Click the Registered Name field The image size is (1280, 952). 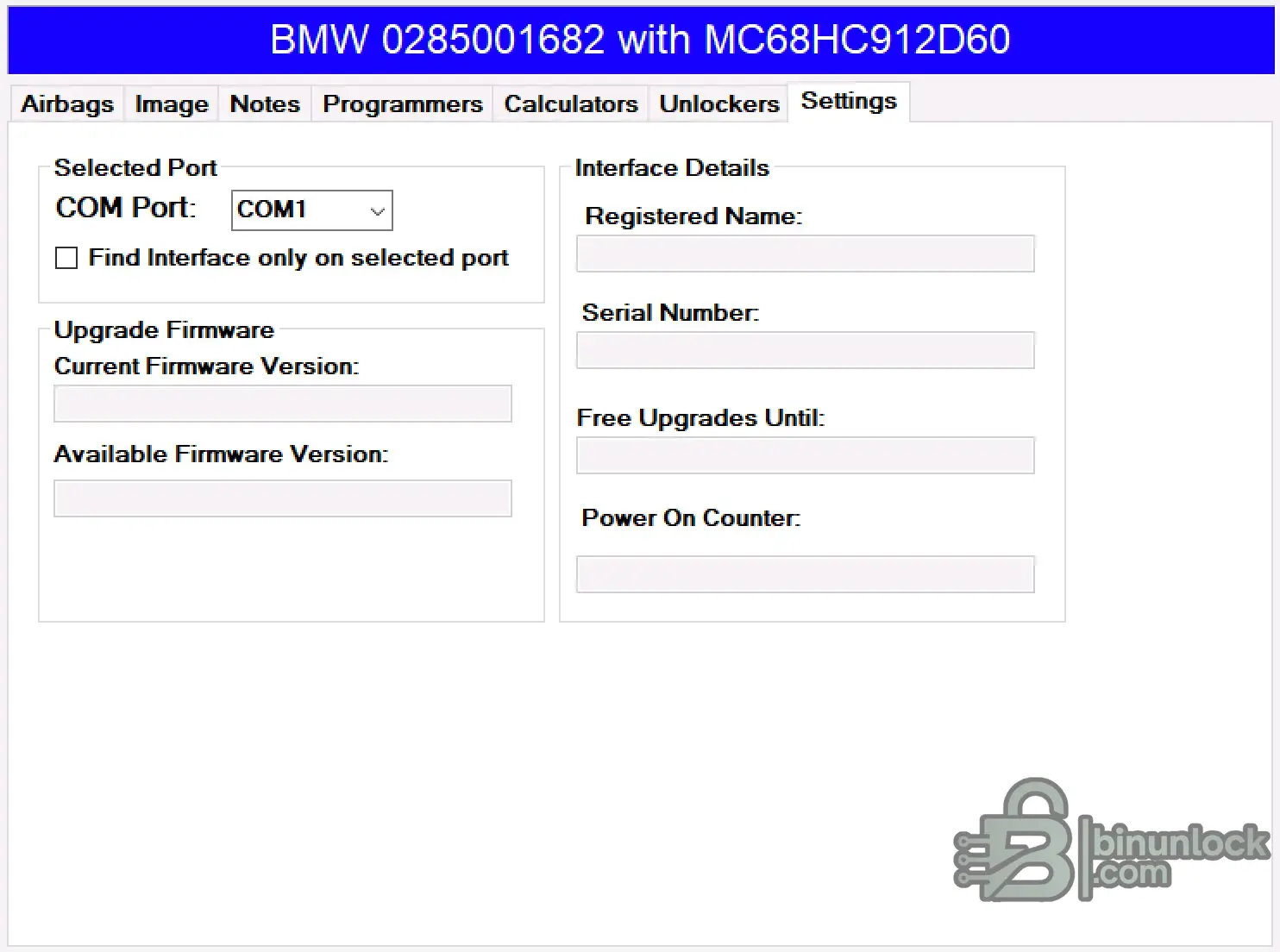pos(806,254)
